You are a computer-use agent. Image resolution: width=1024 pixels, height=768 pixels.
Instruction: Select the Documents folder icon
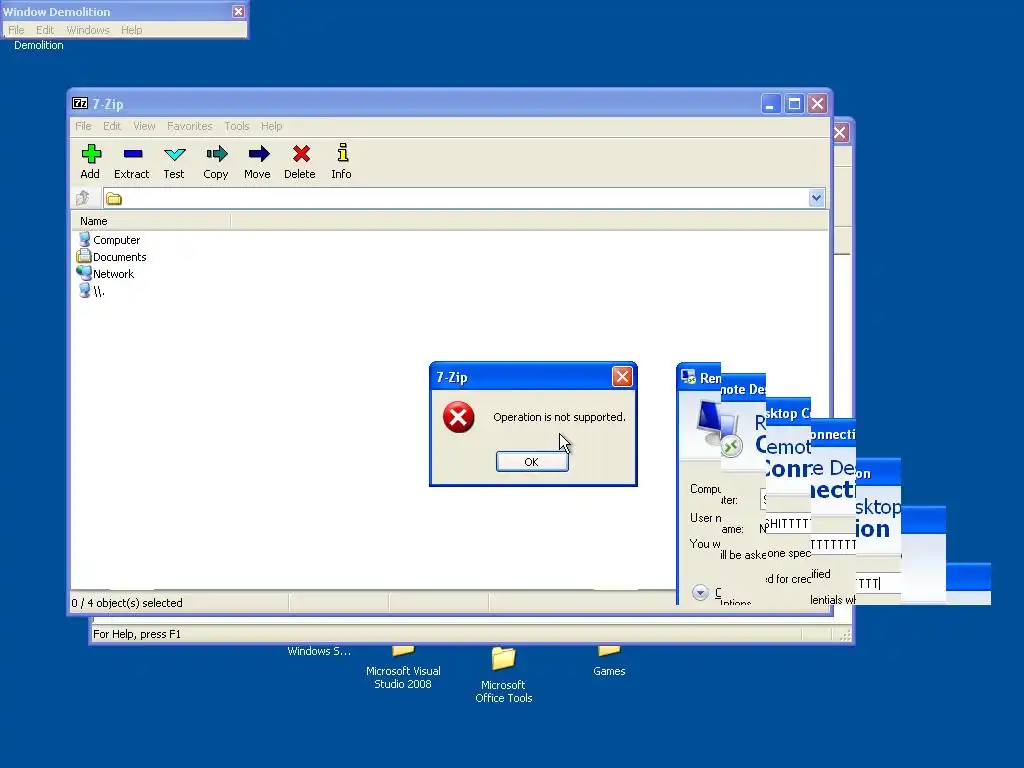(84, 256)
